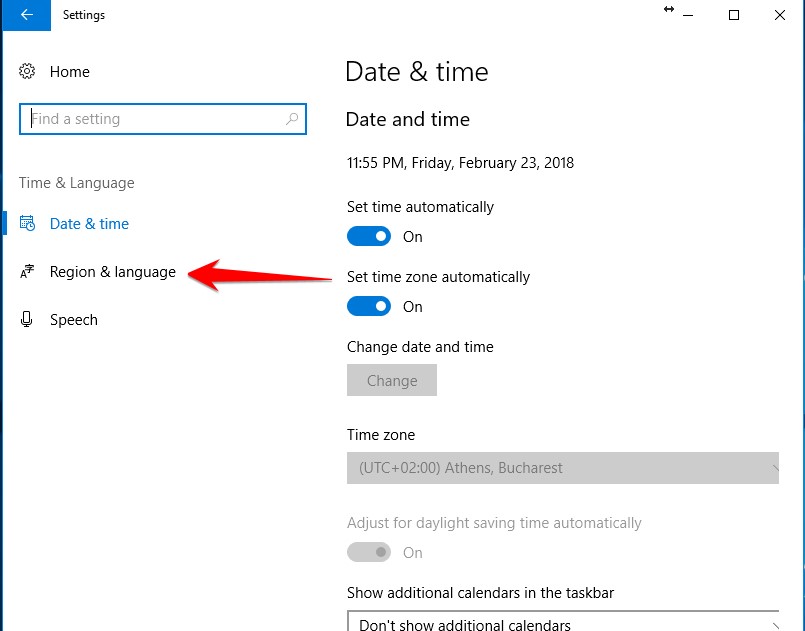Maximize the Settings window
The image size is (805, 631).
pyautogui.click(x=734, y=15)
